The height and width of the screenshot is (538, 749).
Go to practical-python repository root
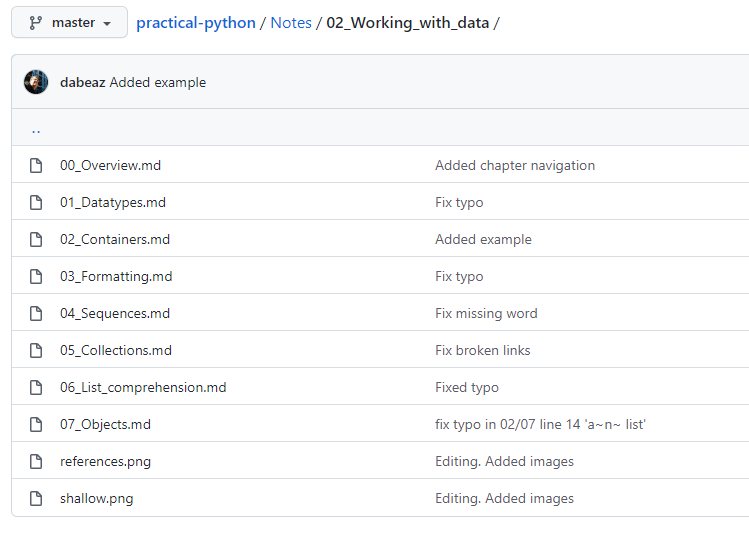196,22
